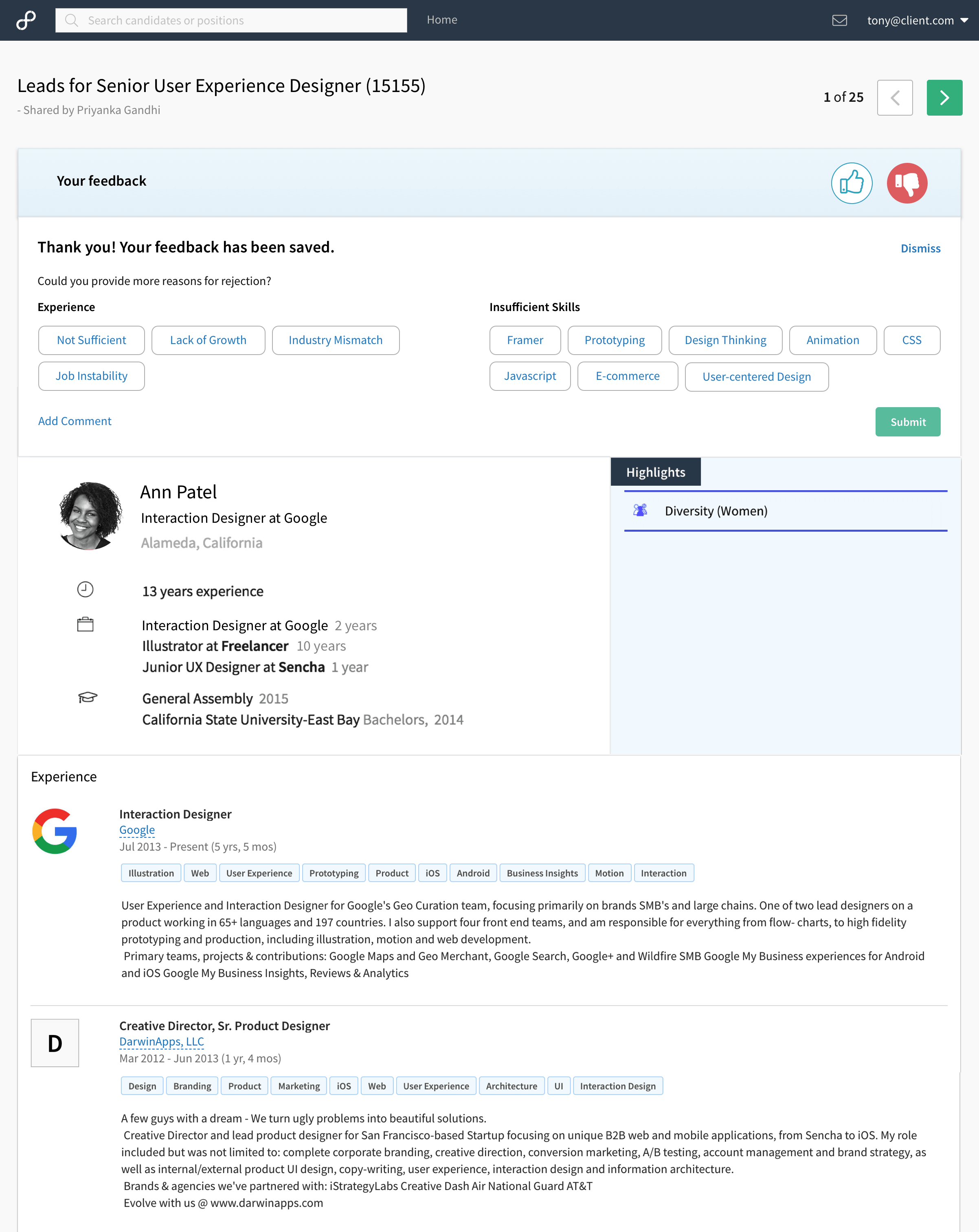The height and width of the screenshot is (1232, 979).
Task: Click the Junior UX Designer at Sencha entry
Action: coord(255,667)
